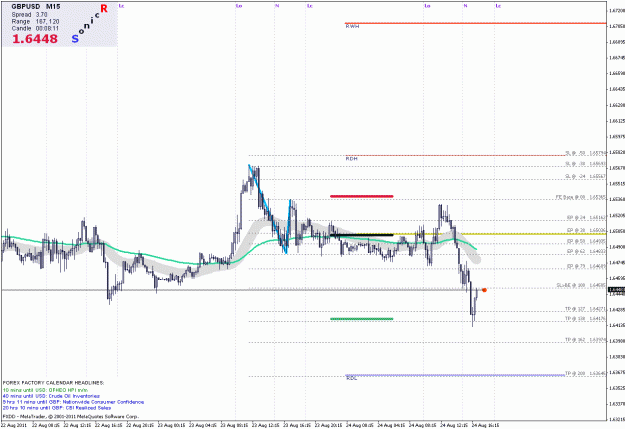Click the blue S of the SonicR logo
The height and width of the screenshot is (429, 625).
(x=75, y=39)
